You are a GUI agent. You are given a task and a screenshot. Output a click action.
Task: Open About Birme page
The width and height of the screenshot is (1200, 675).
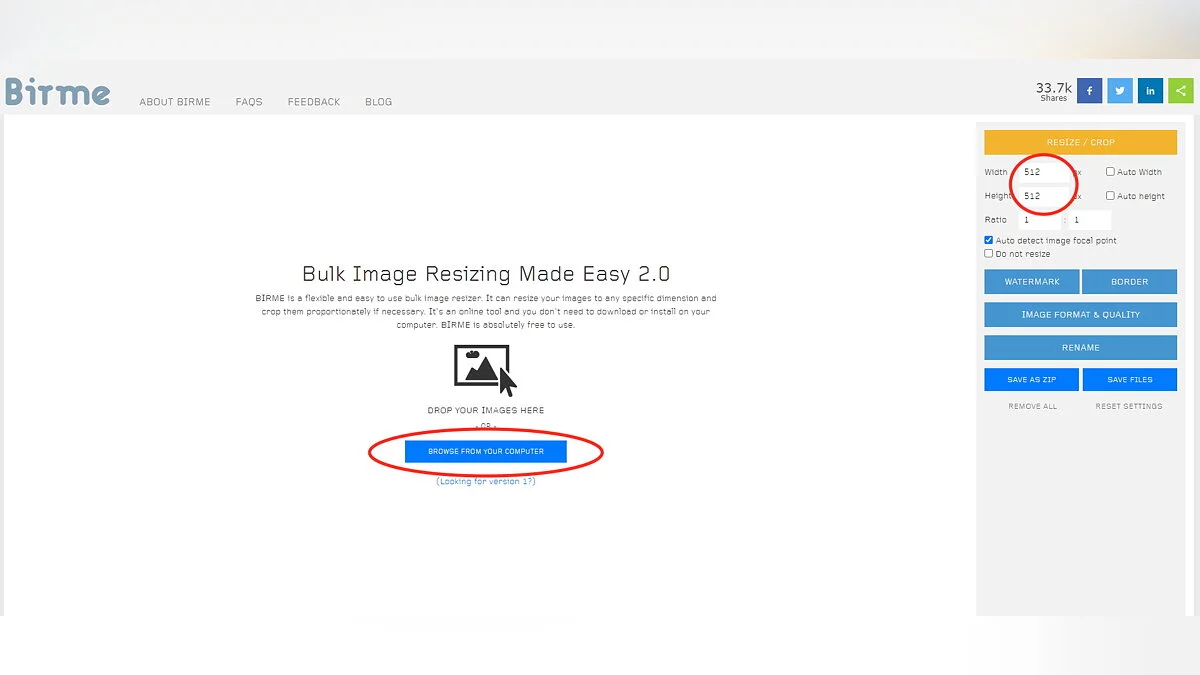[175, 102]
